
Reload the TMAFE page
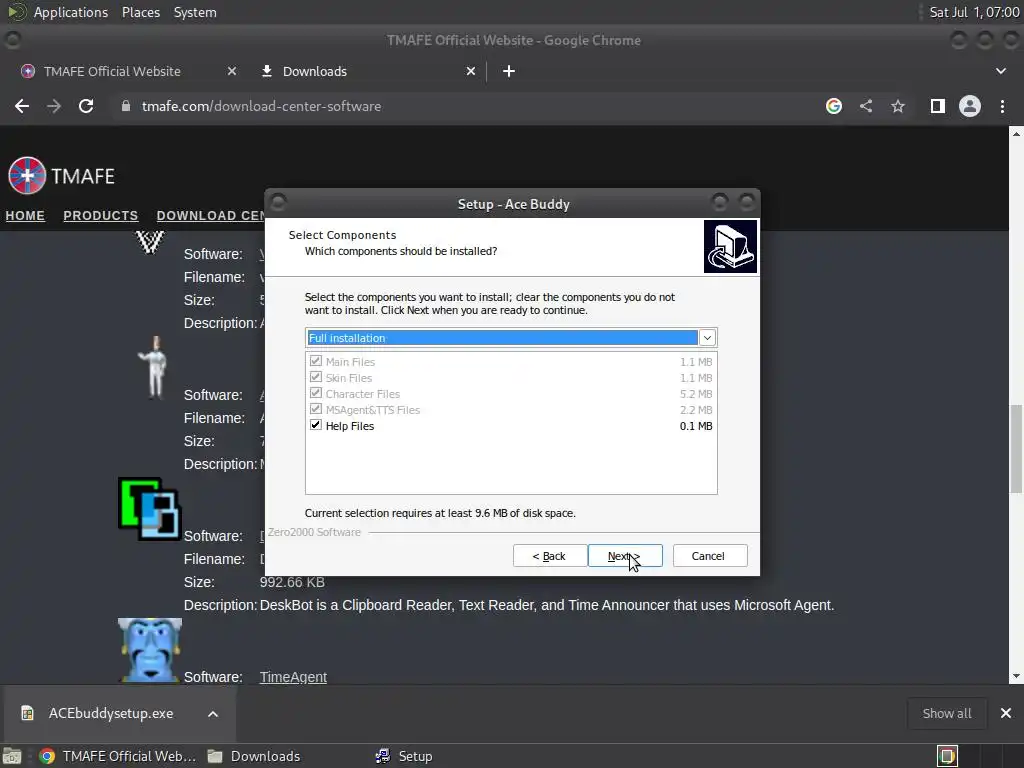click(x=86, y=106)
